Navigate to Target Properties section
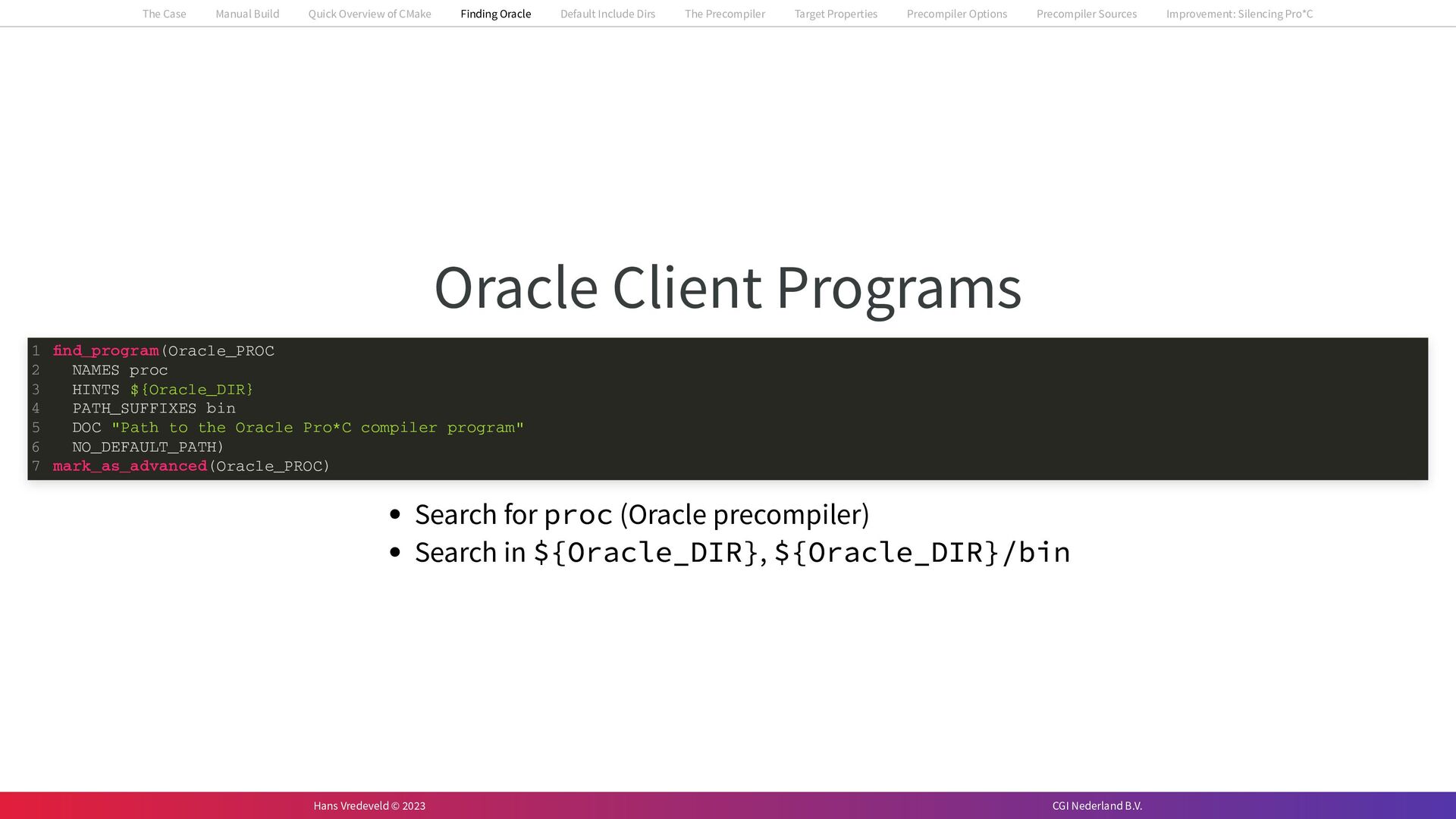Screen dimensions: 1456x819 pos(836,14)
